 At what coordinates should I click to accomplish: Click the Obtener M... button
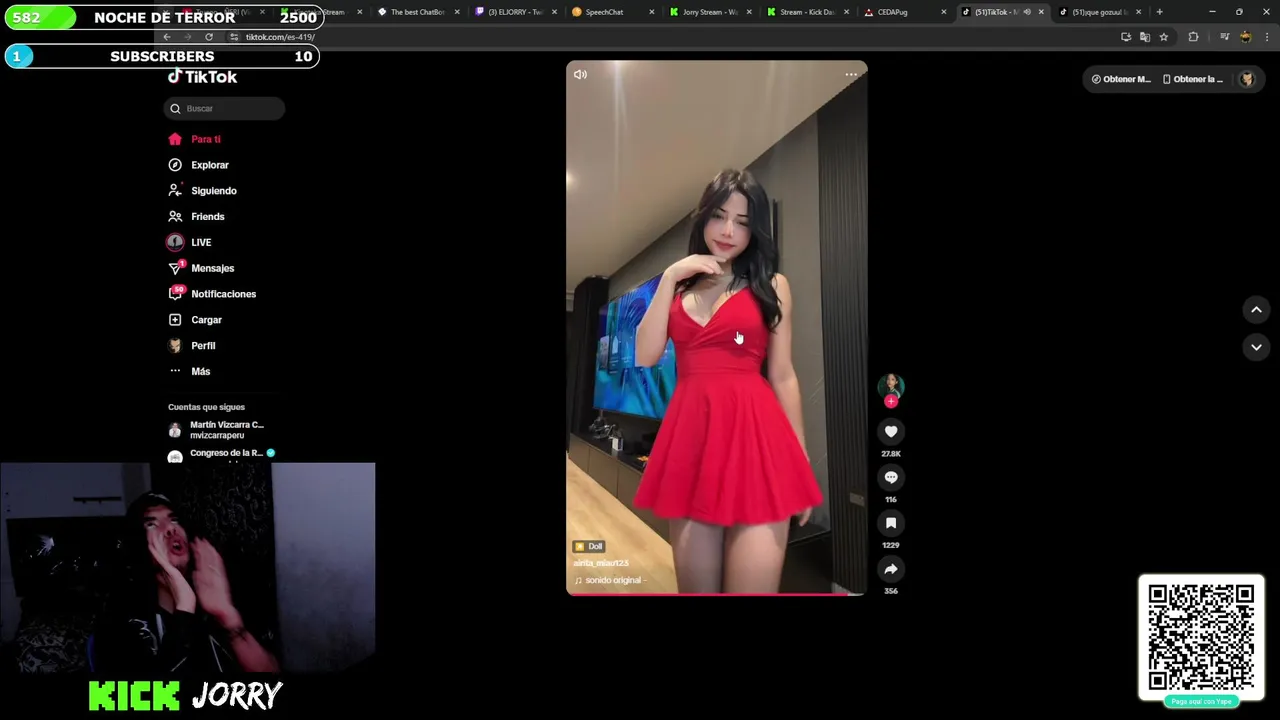(x=1121, y=79)
